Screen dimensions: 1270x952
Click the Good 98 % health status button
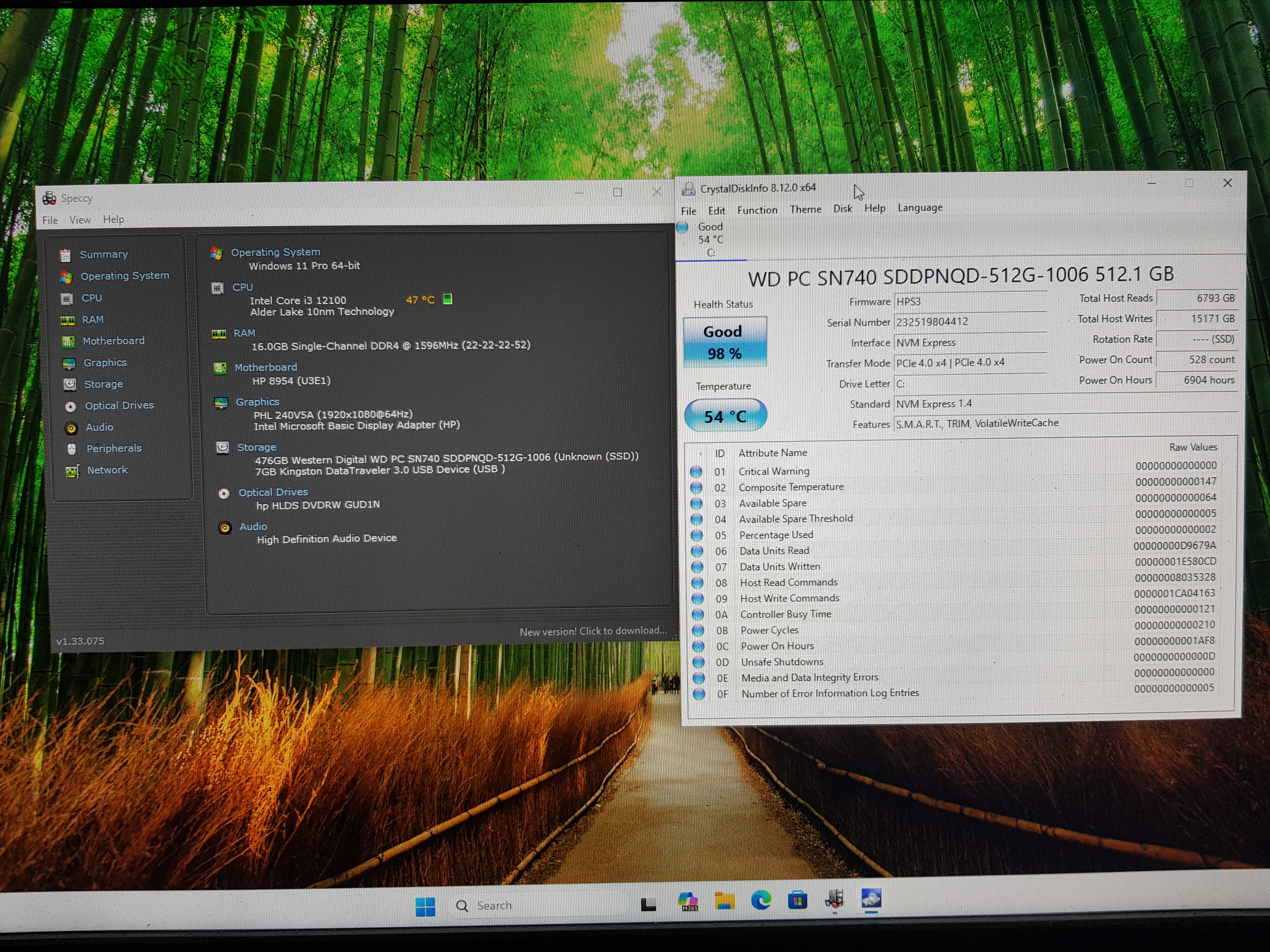pyautogui.click(x=724, y=342)
